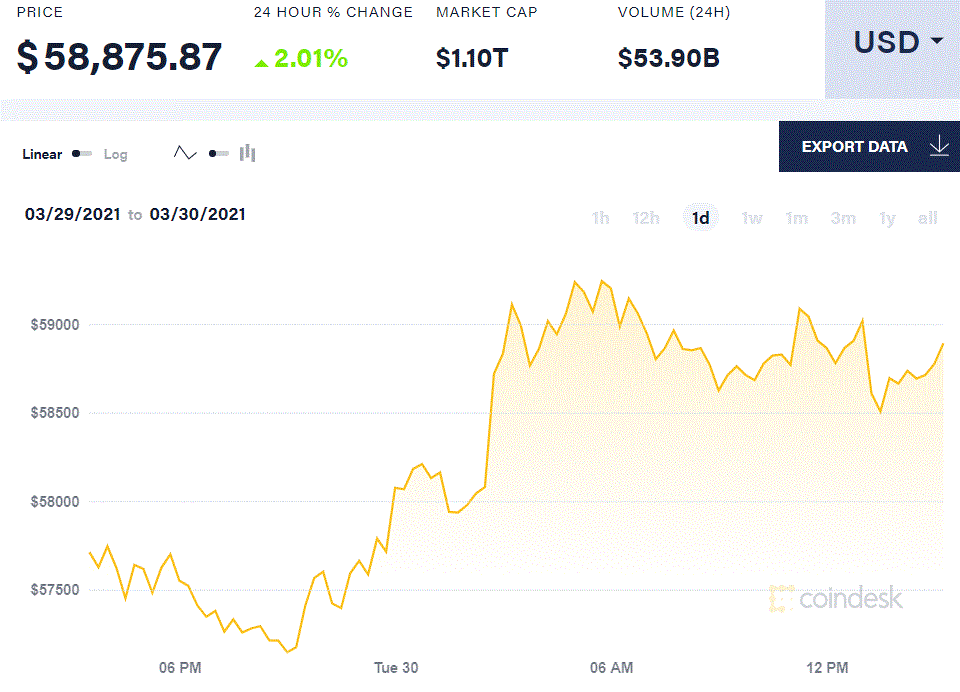The image size is (960, 692).
Task: Select the candlestick chart icon
Action: click(x=247, y=153)
